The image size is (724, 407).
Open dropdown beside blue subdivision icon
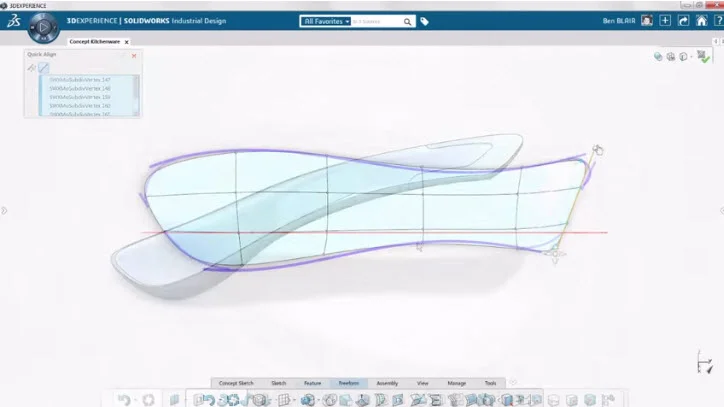319,400
